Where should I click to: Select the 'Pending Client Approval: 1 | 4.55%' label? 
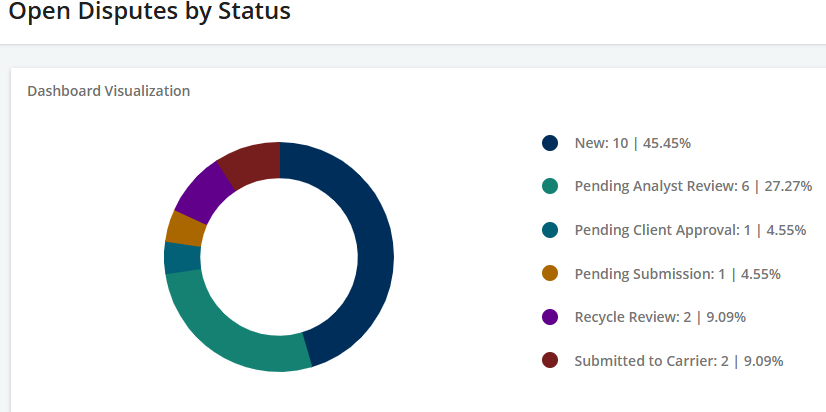(691, 230)
